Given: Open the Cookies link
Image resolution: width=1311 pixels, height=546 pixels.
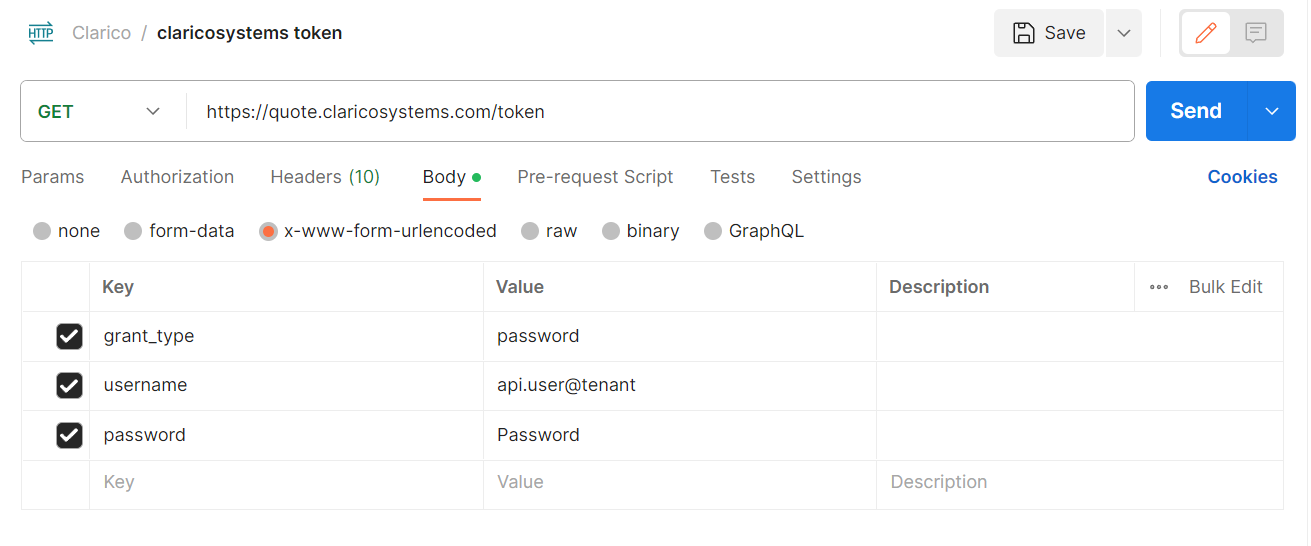Looking at the screenshot, I should 1242,177.
